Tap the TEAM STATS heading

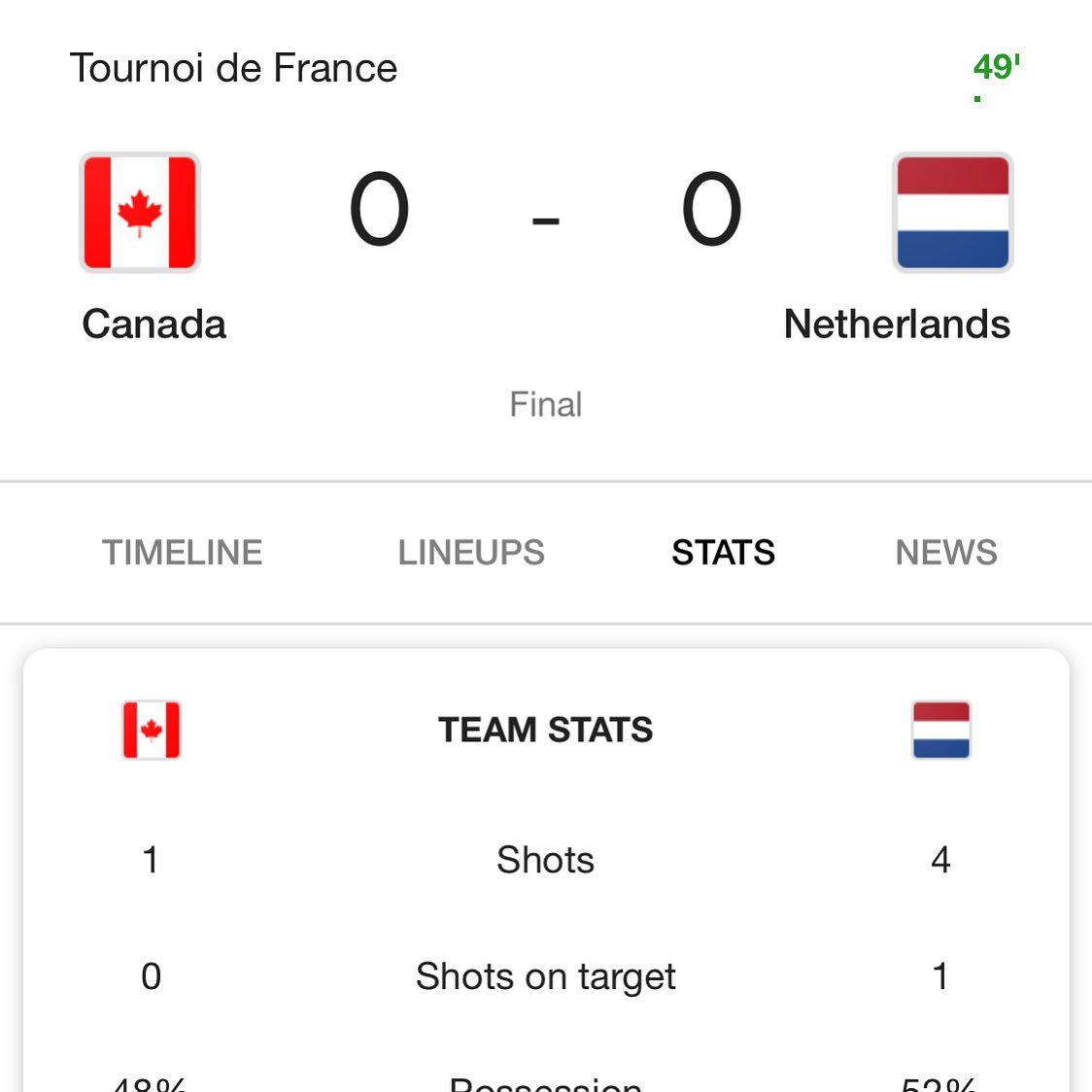pos(545,730)
